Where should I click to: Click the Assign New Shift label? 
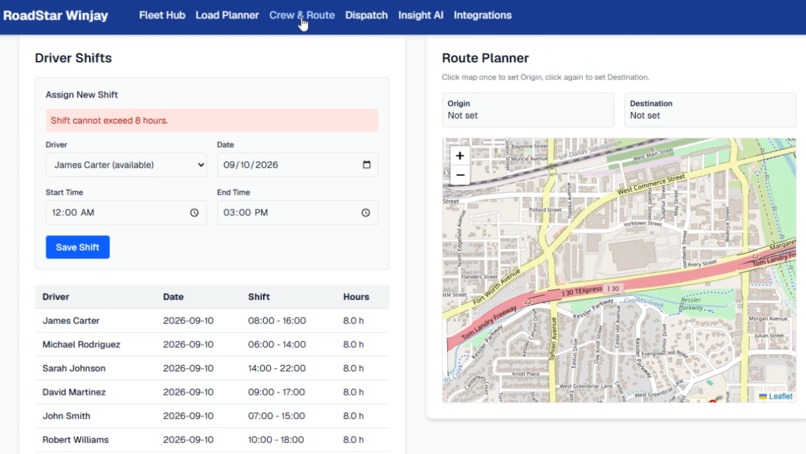click(x=82, y=95)
